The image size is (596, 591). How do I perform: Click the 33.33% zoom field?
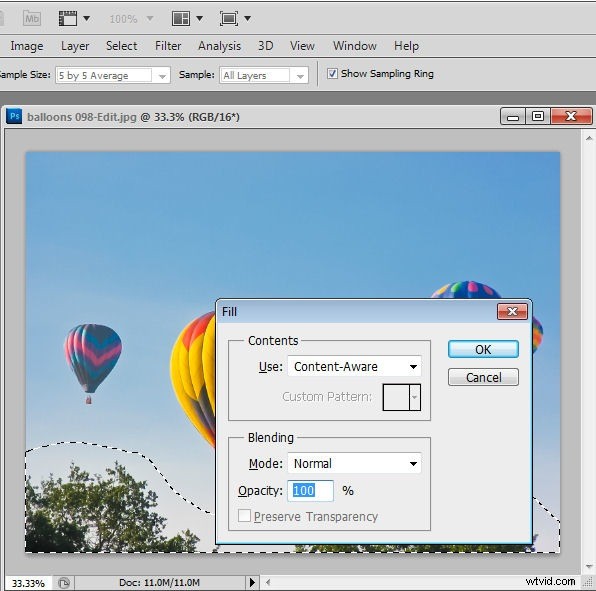(x=28, y=583)
